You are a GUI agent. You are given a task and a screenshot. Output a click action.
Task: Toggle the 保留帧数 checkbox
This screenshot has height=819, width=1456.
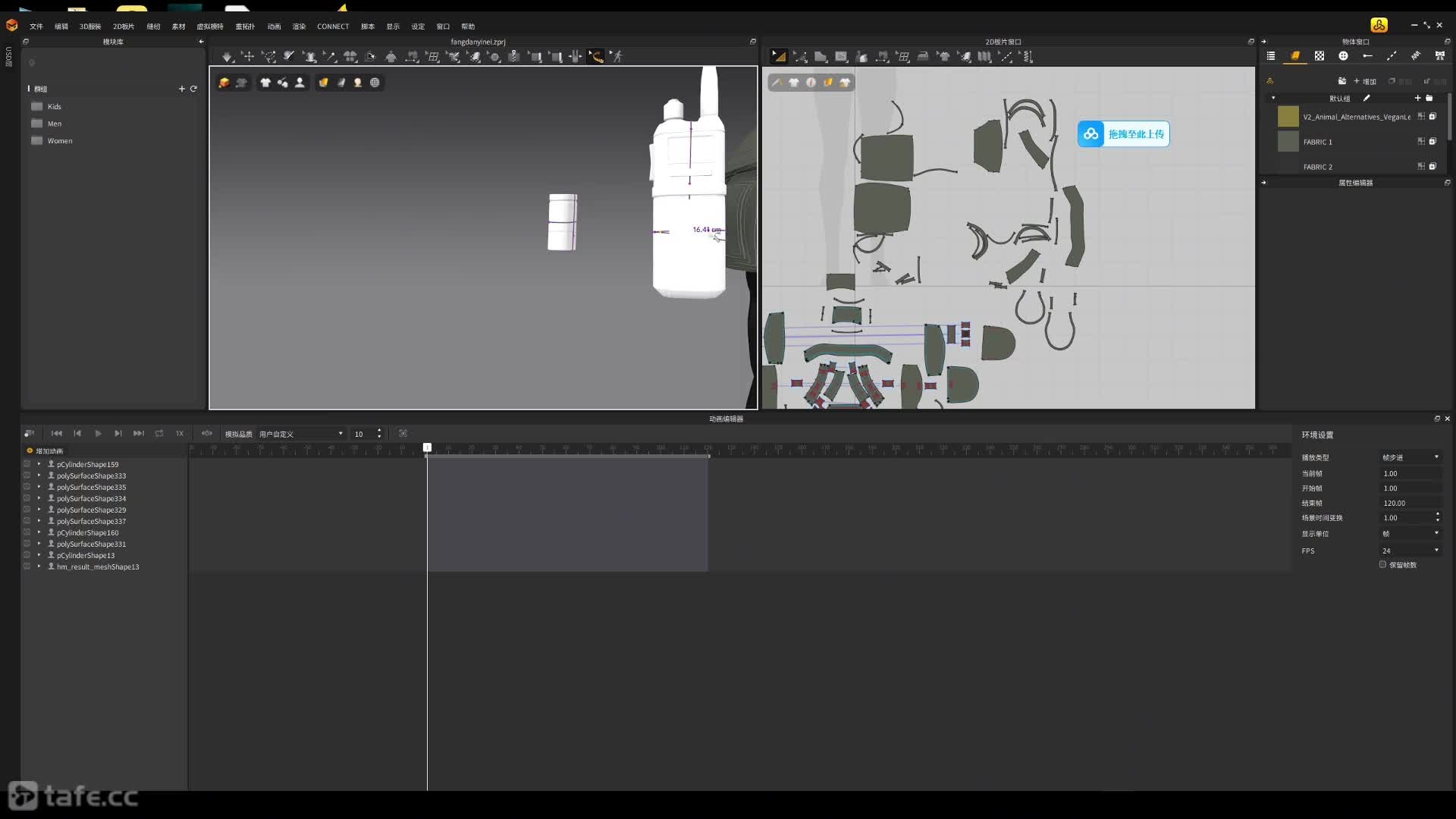coord(1382,565)
